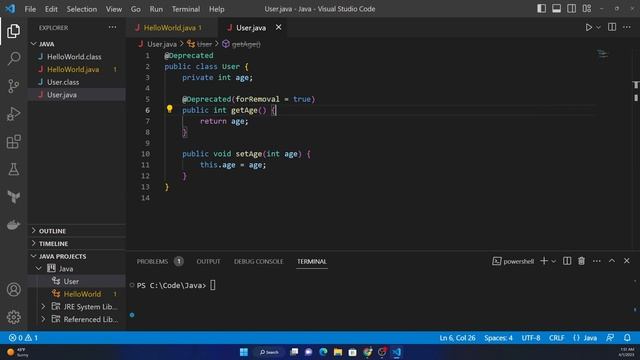Open Source Control view

pyautogui.click(x=13, y=86)
